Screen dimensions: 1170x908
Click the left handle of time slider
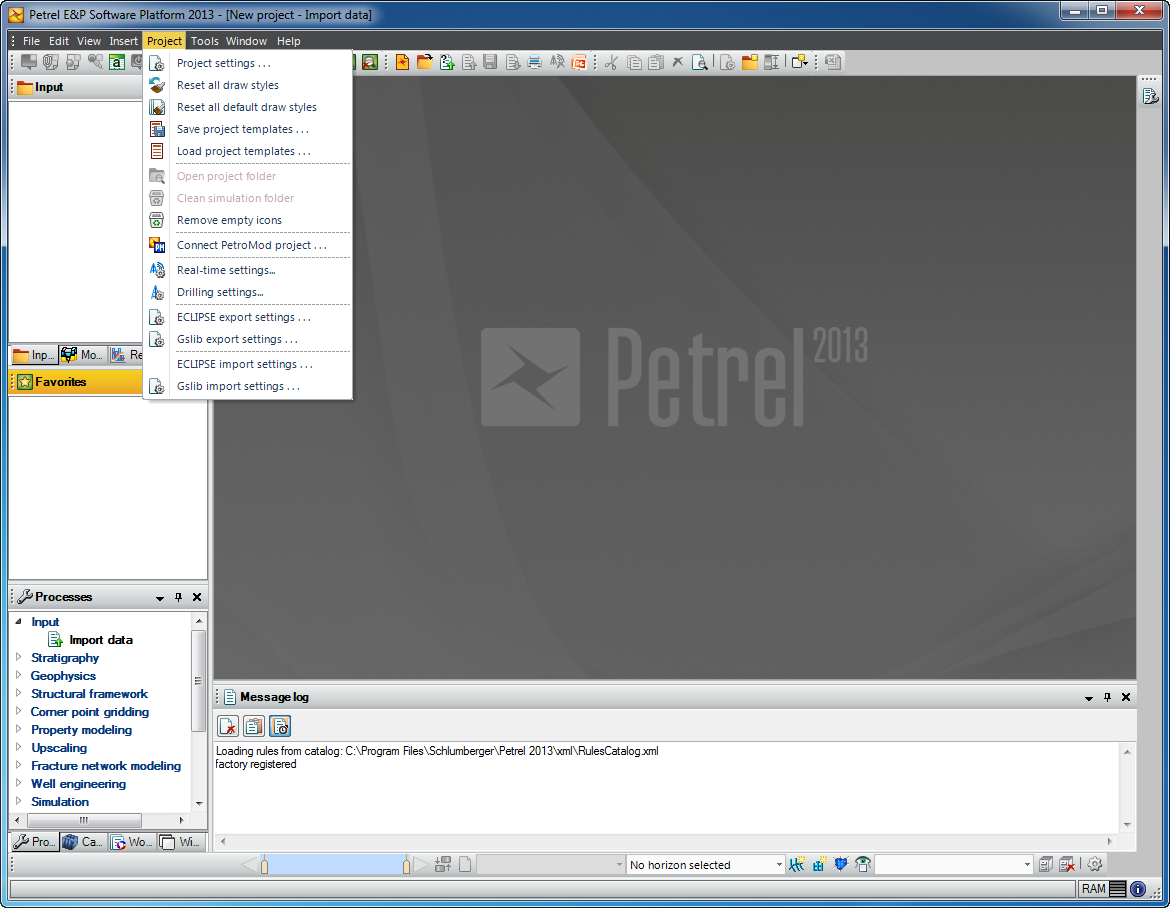[x=264, y=865]
